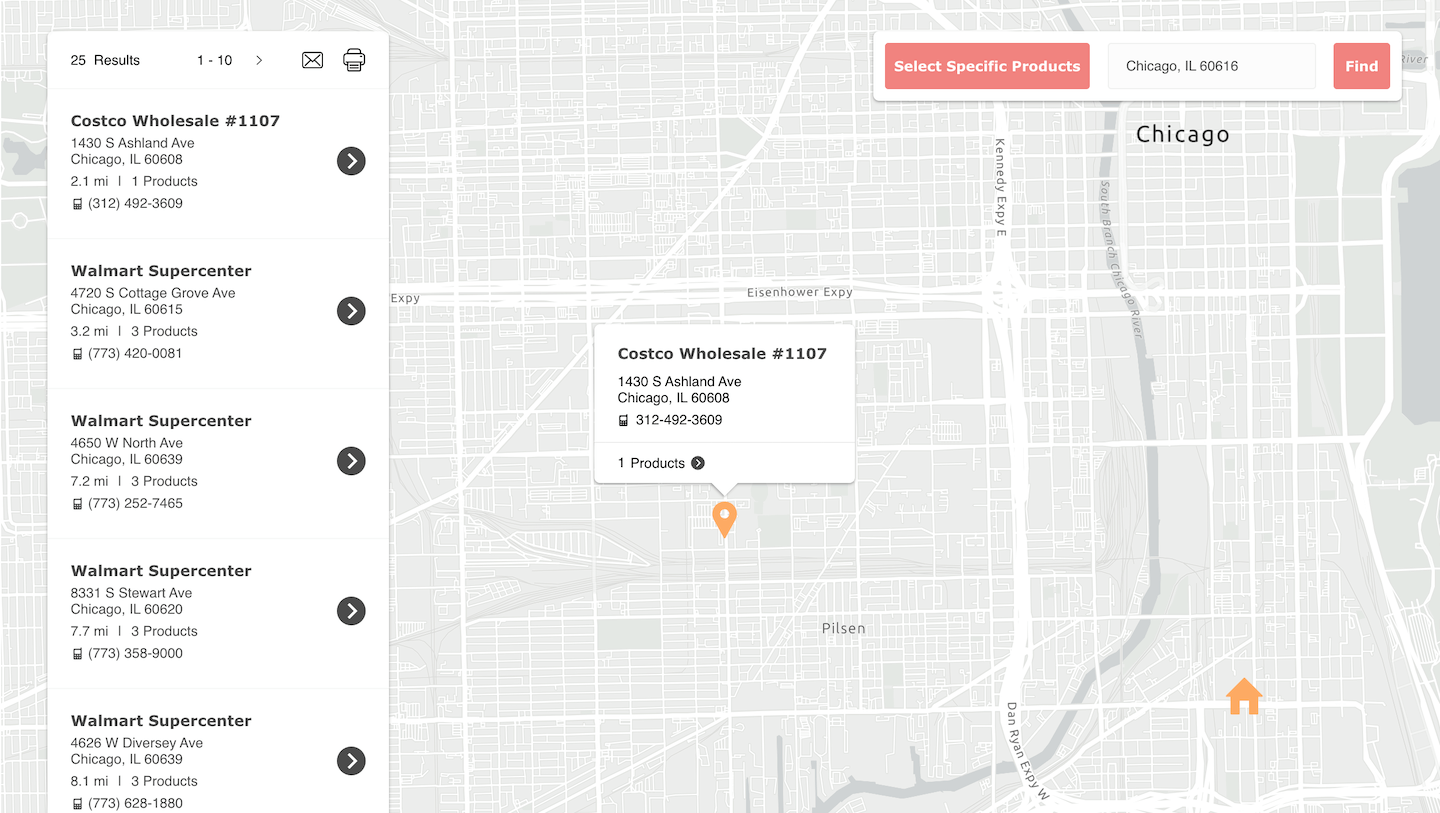Call 312-492-3609 in map popup
The width and height of the screenshot is (1440, 813).
coord(679,420)
